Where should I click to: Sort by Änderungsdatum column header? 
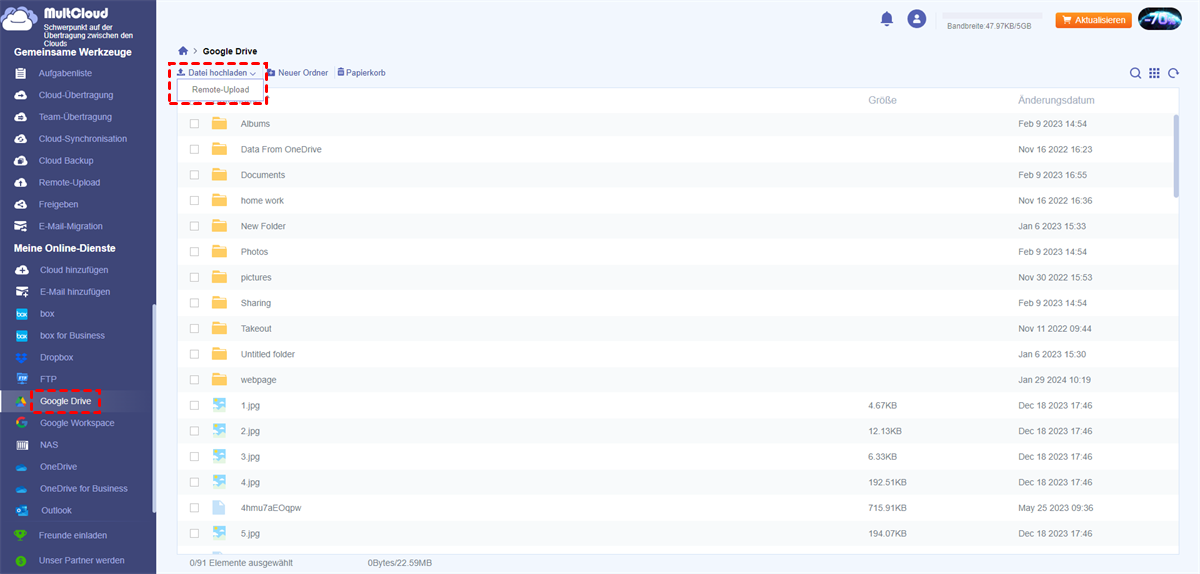pos(1056,100)
